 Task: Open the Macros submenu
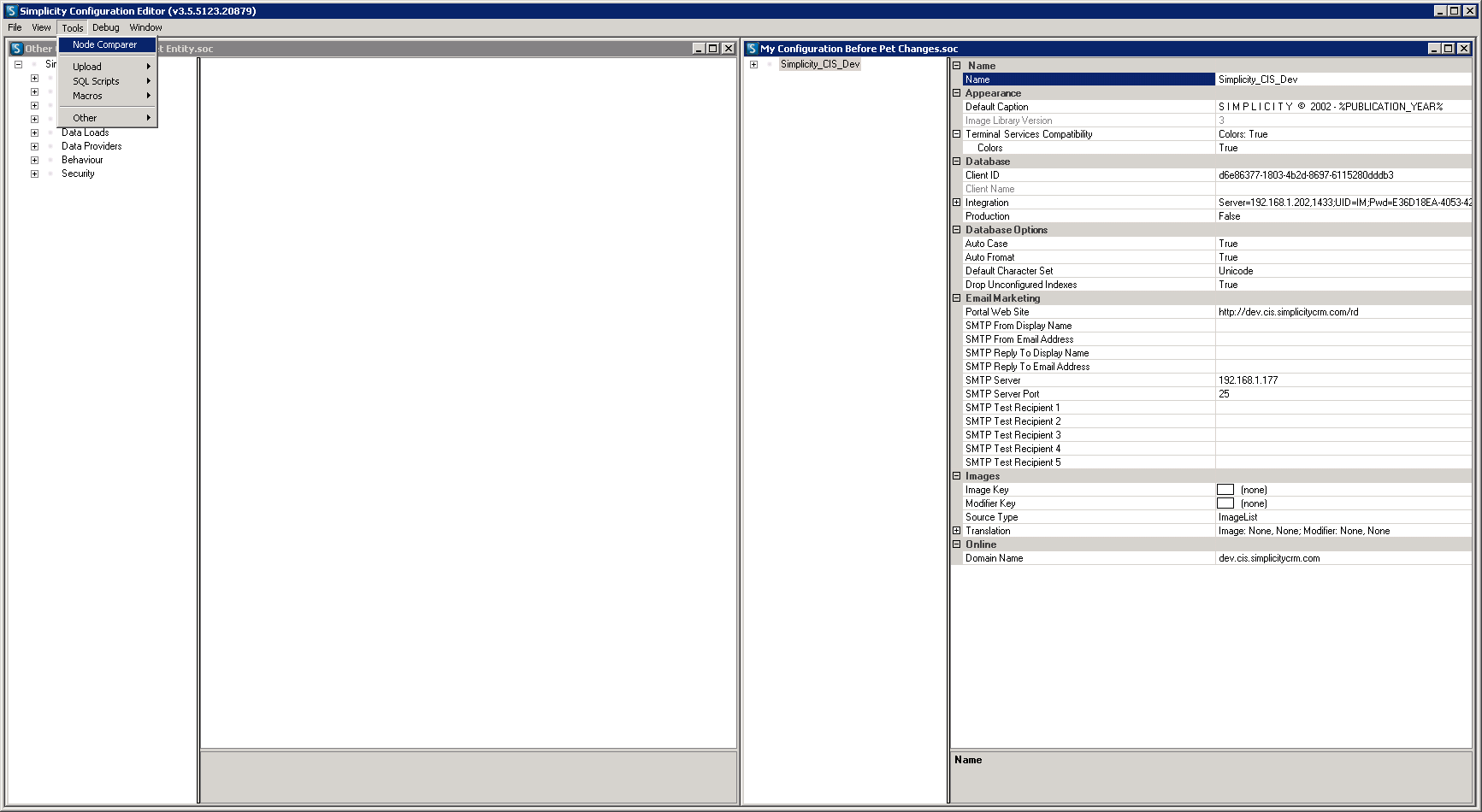pos(107,96)
